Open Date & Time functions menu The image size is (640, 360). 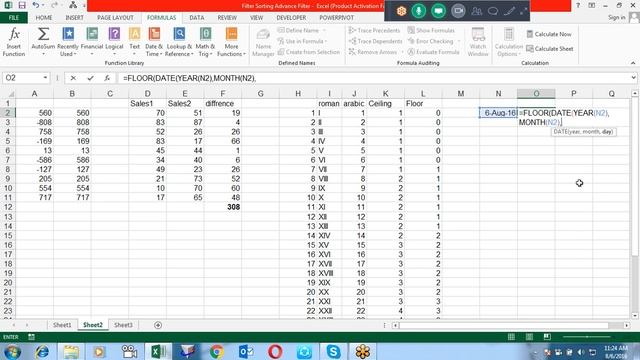click(154, 42)
